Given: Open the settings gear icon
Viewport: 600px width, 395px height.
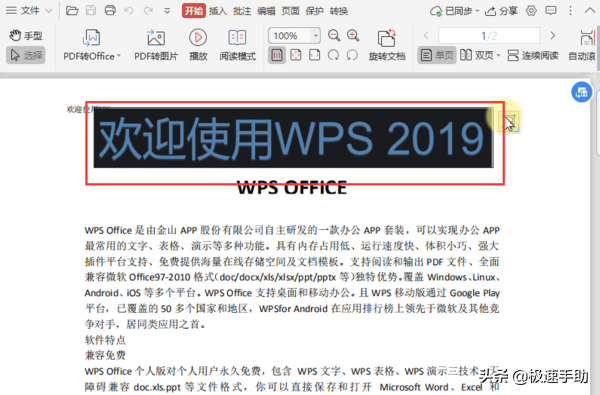Looking at the screenshot, I should [531, 11].
